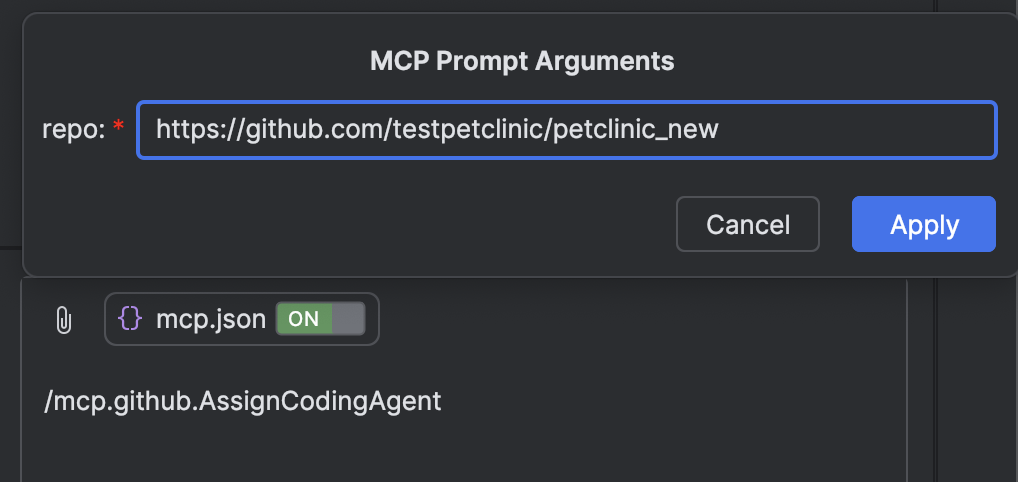Viewport: 1018px width, 482px height.
Task: Click the MCP Prompt Arguments dialog title
Action: (x=522, y=61)
